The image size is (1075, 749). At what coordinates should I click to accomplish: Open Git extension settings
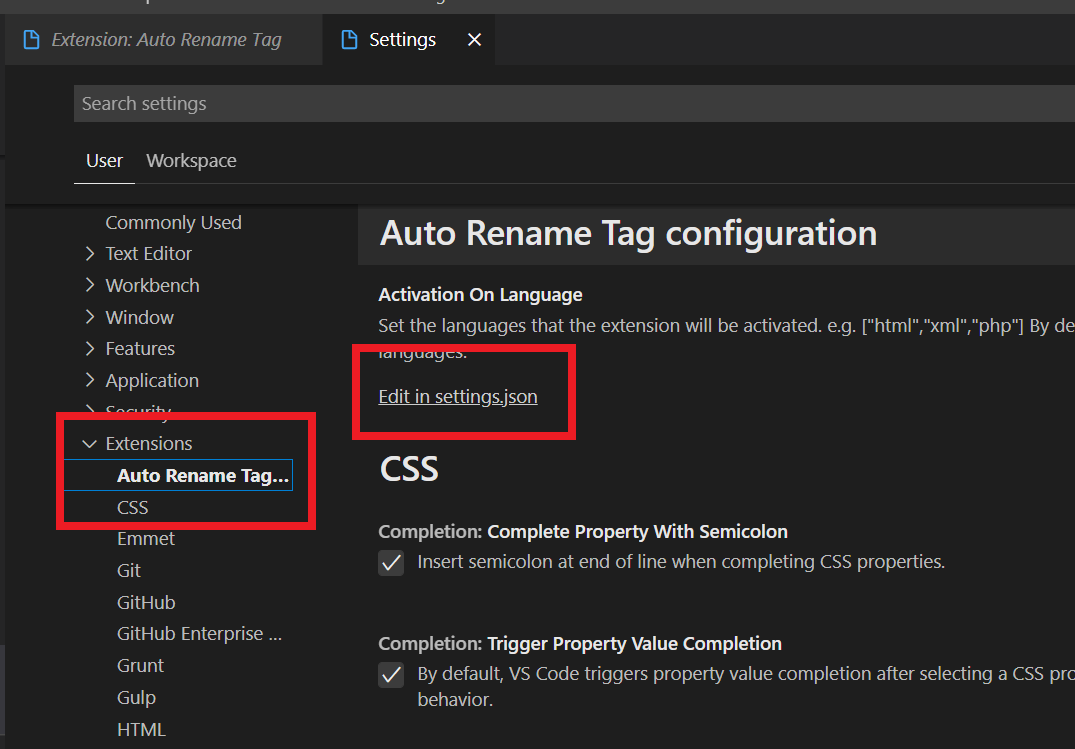point(129,571)
